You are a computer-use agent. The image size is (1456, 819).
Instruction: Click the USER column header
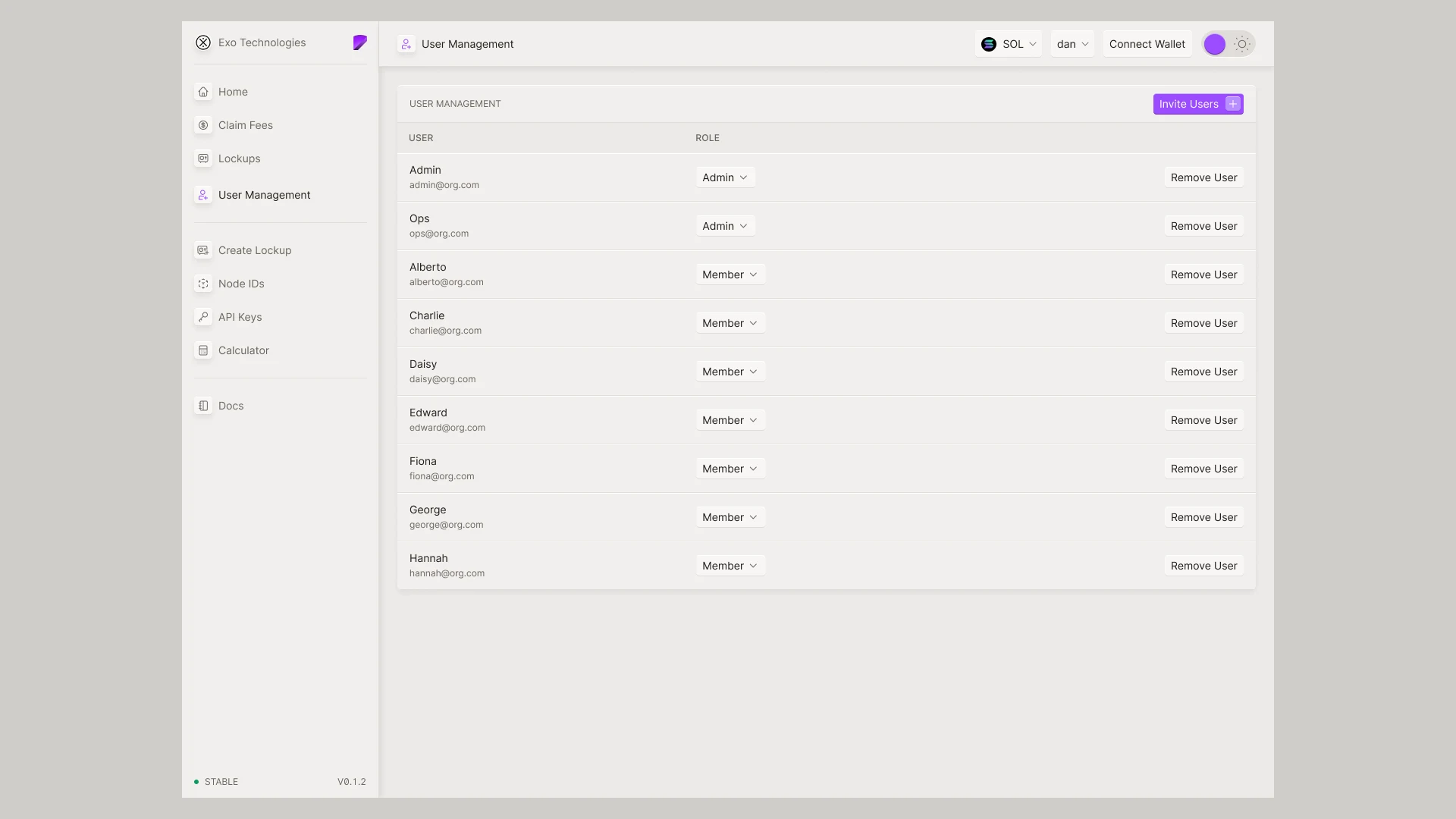421,138
